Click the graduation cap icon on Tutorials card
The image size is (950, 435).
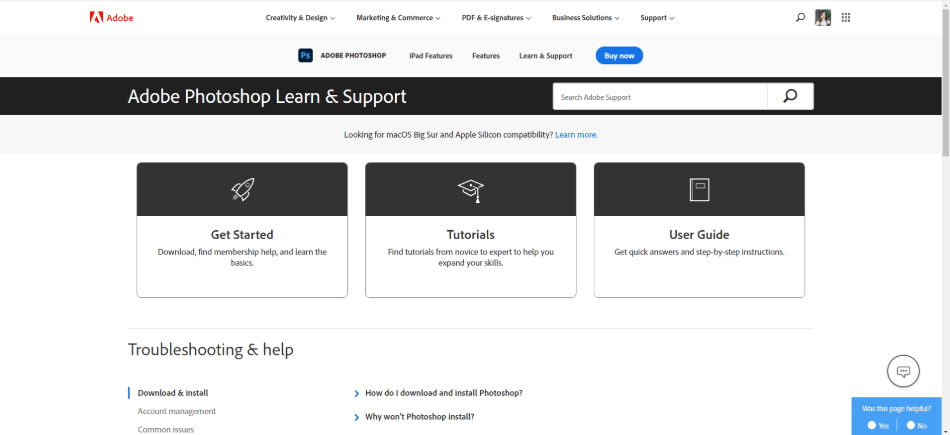tap(471, 190)
